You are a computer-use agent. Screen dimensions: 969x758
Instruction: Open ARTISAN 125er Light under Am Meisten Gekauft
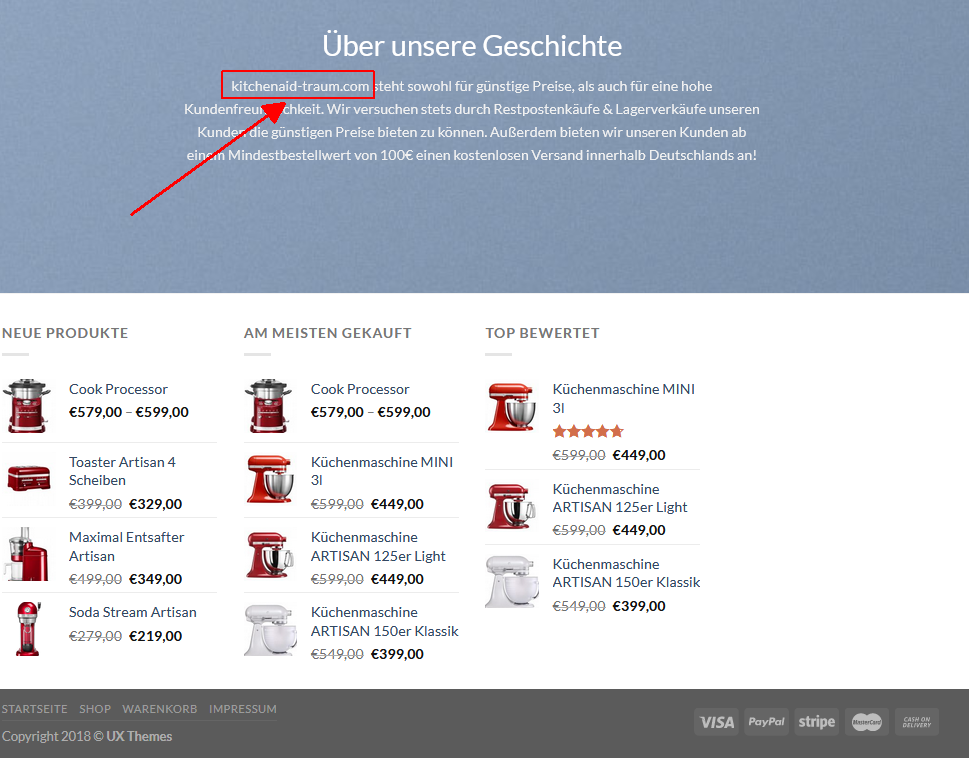pos(378,547)
